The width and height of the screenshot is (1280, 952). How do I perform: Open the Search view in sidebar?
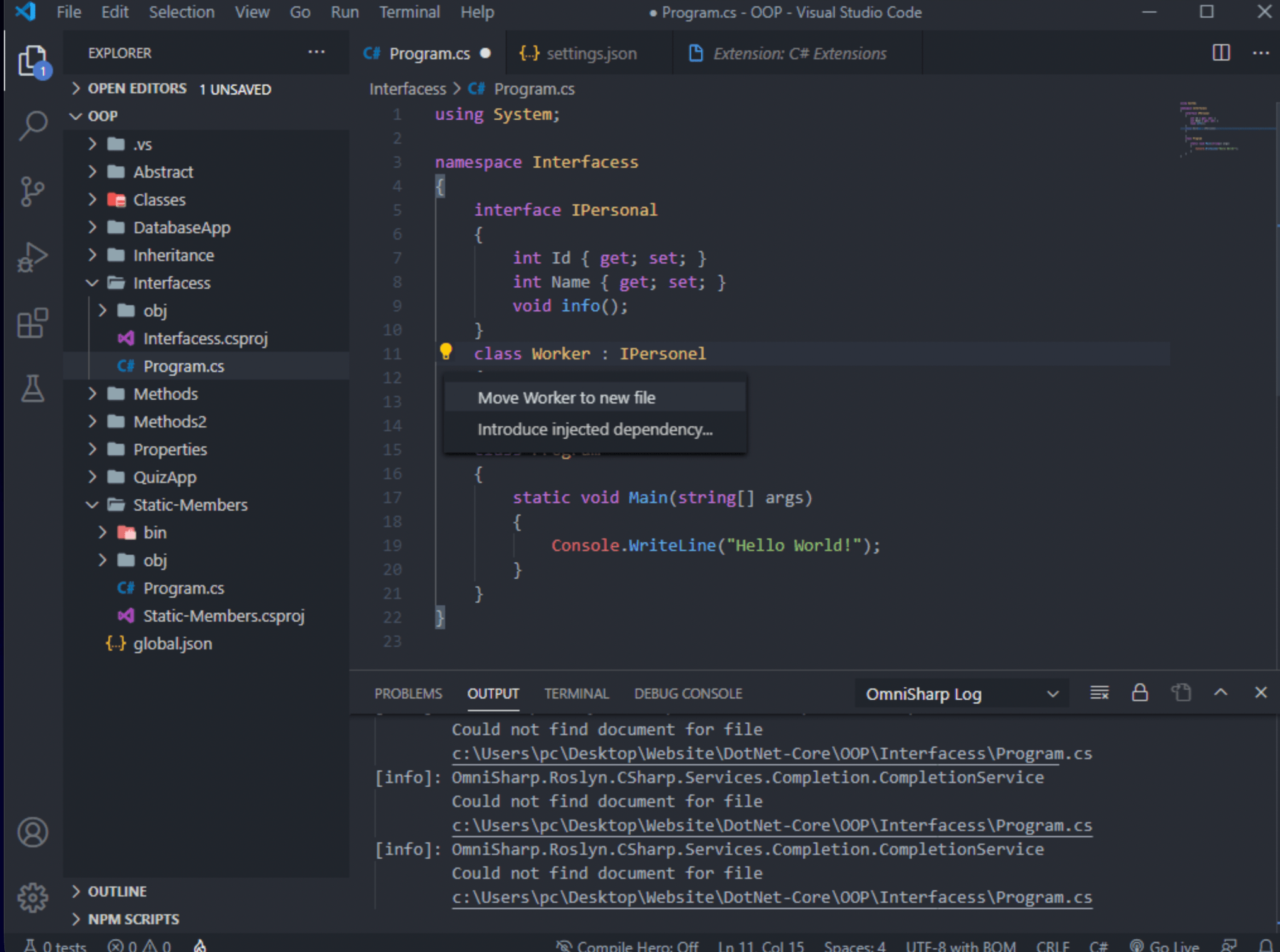pyautogui.click(x=32, y=125)
